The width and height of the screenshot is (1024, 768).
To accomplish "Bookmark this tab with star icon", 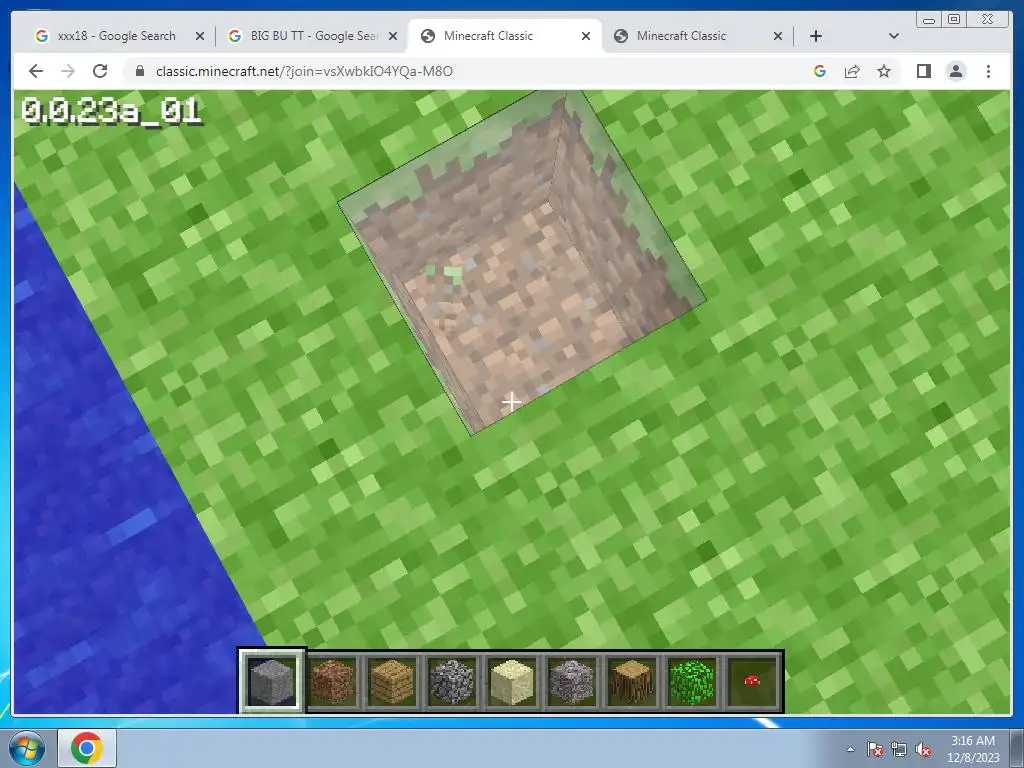I will point(884,71).
